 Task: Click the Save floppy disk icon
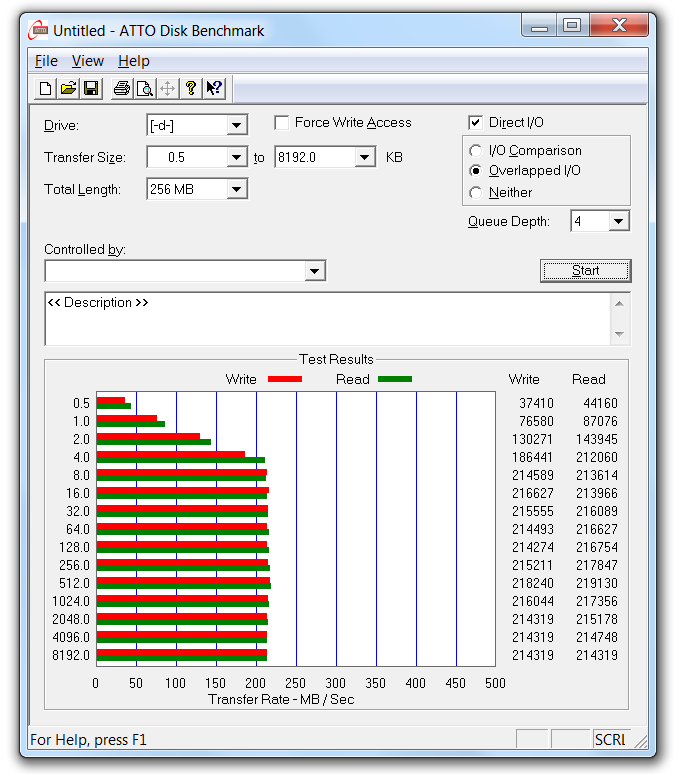point(91,89)
